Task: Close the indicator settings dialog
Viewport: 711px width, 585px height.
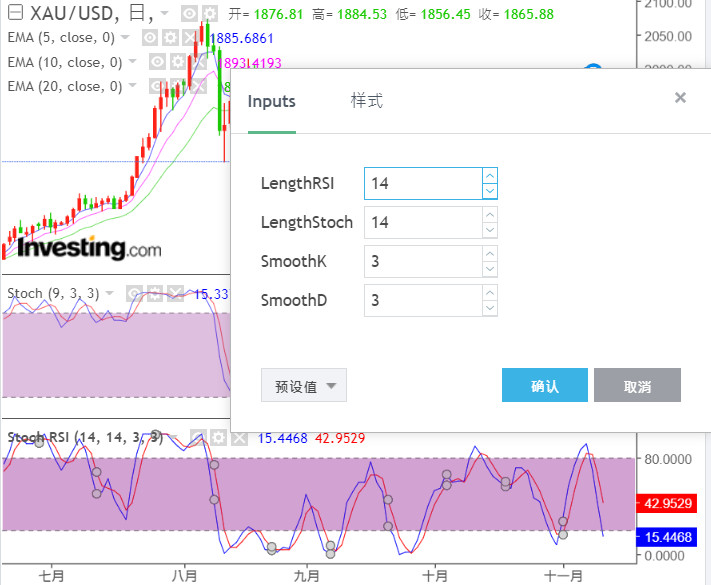Action: pyautogui.click(x=680, y=98)
